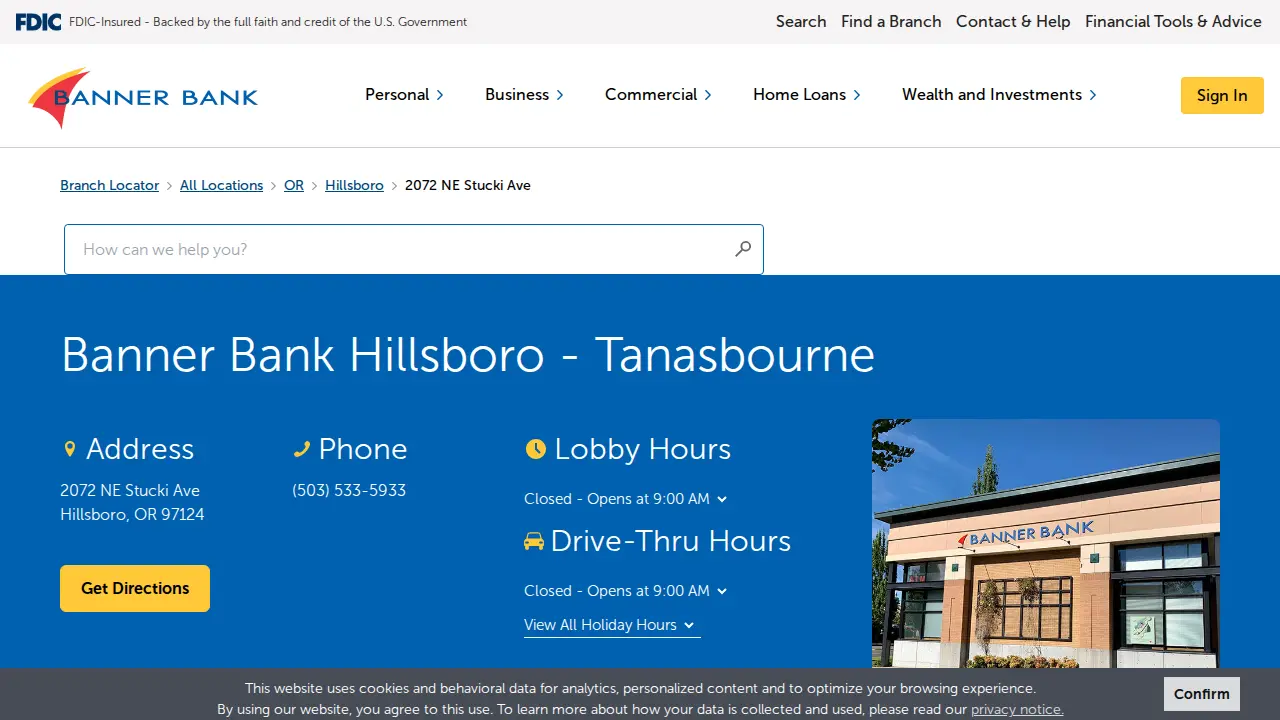The image size is (1280, 720).
Task: Expand the Personal menu
Action: point(405,94)
